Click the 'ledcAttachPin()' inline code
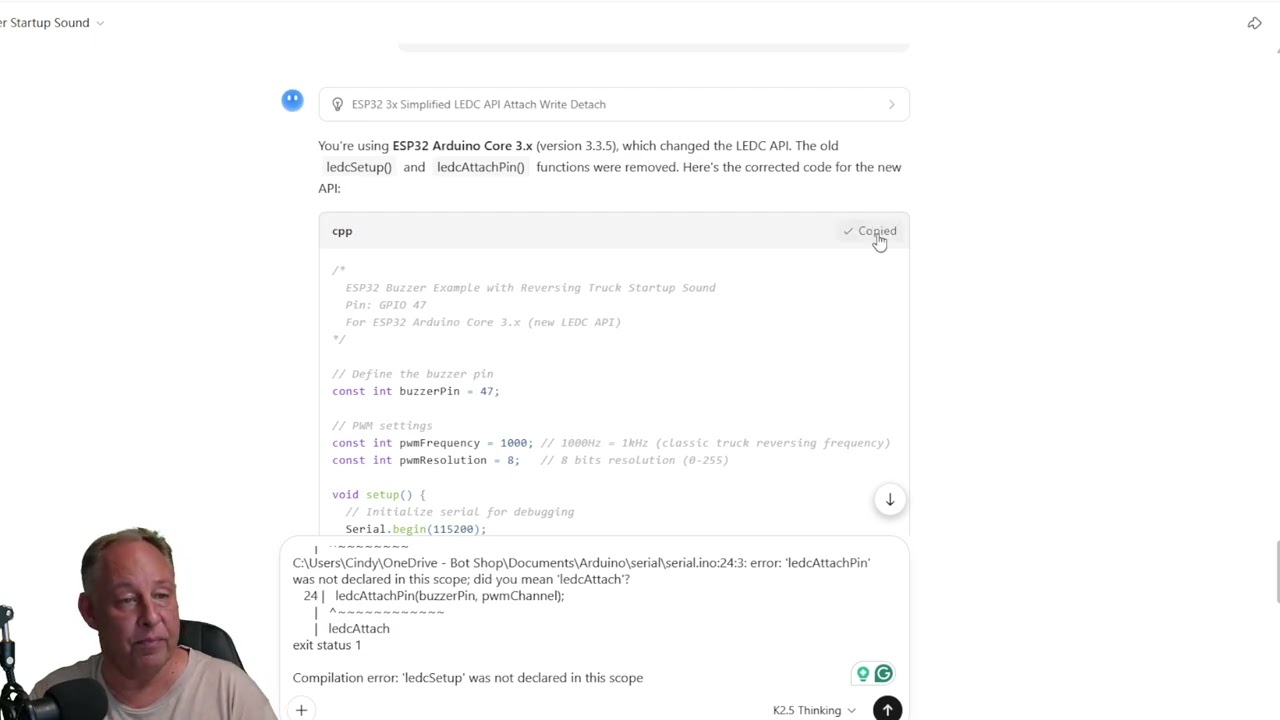Screen dimensions: 1280x720 click(x=480, y=167)
